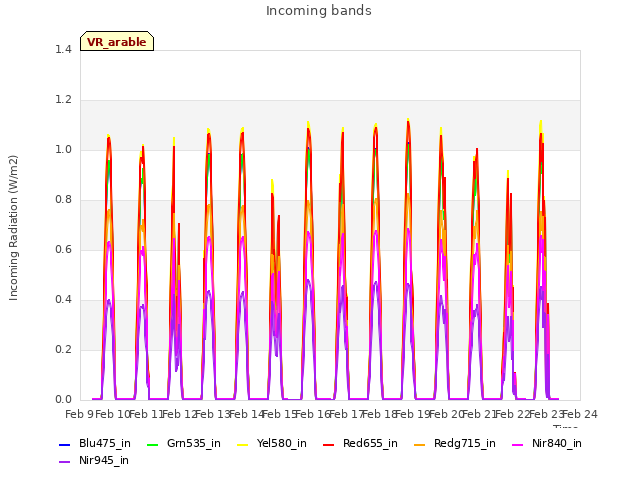
Task: Click the Incoming bands chart title
Action: (319, 11)
